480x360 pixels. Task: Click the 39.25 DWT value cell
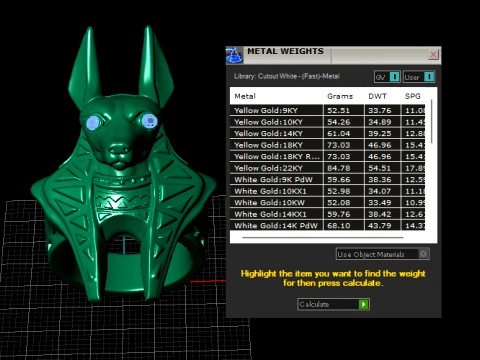click(x=382, y=133)
